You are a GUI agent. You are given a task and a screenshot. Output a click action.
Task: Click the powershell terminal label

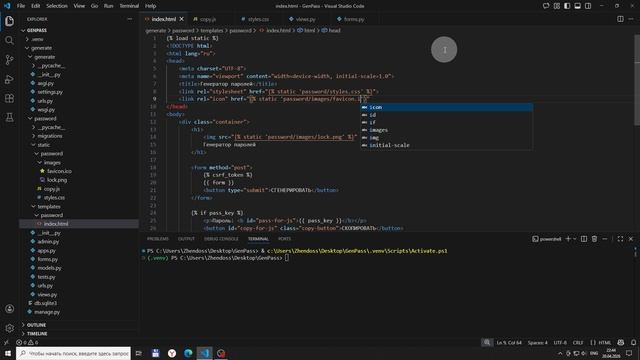(547, 239)
